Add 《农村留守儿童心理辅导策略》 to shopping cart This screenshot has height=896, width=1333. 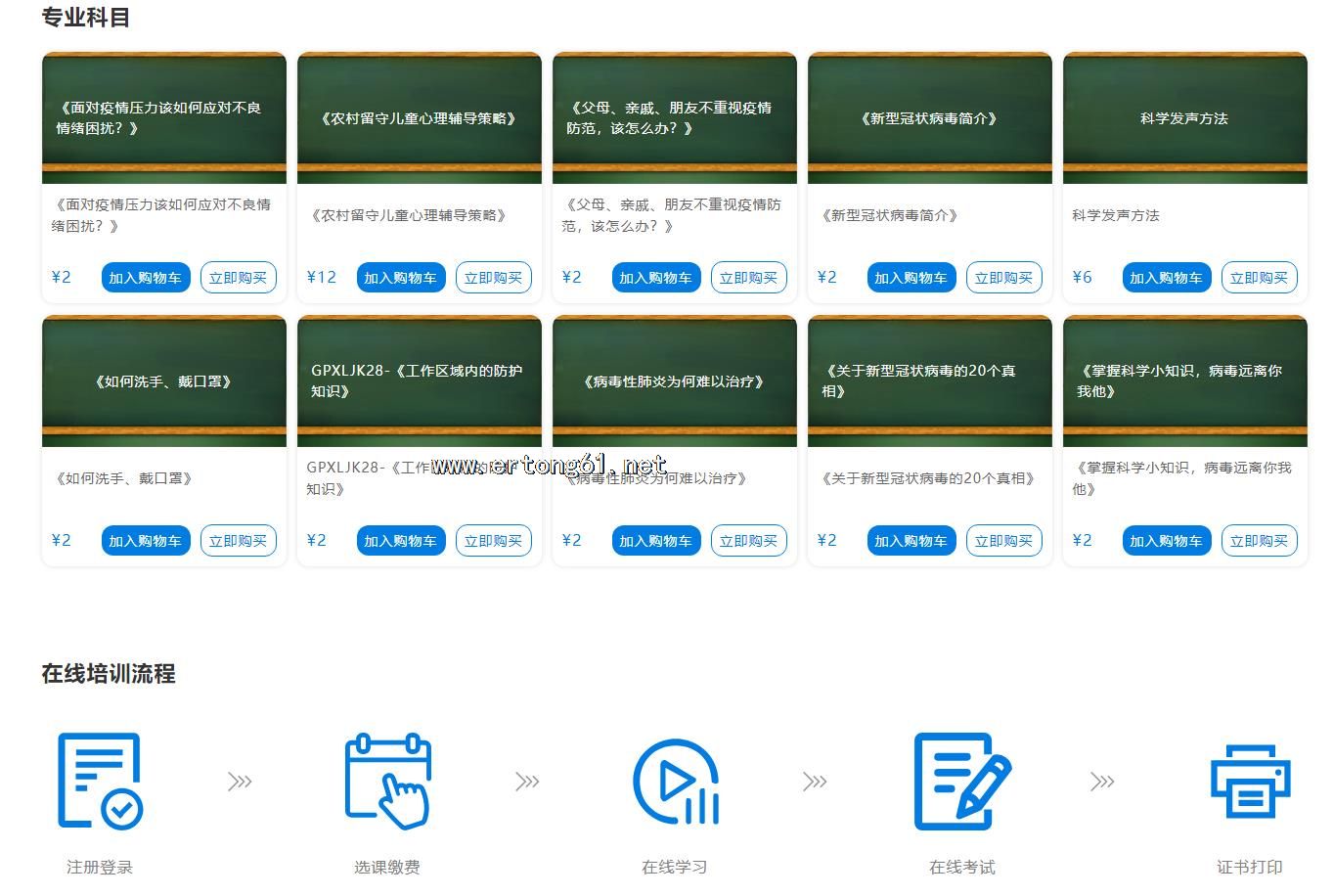click(x=401, y=278)
